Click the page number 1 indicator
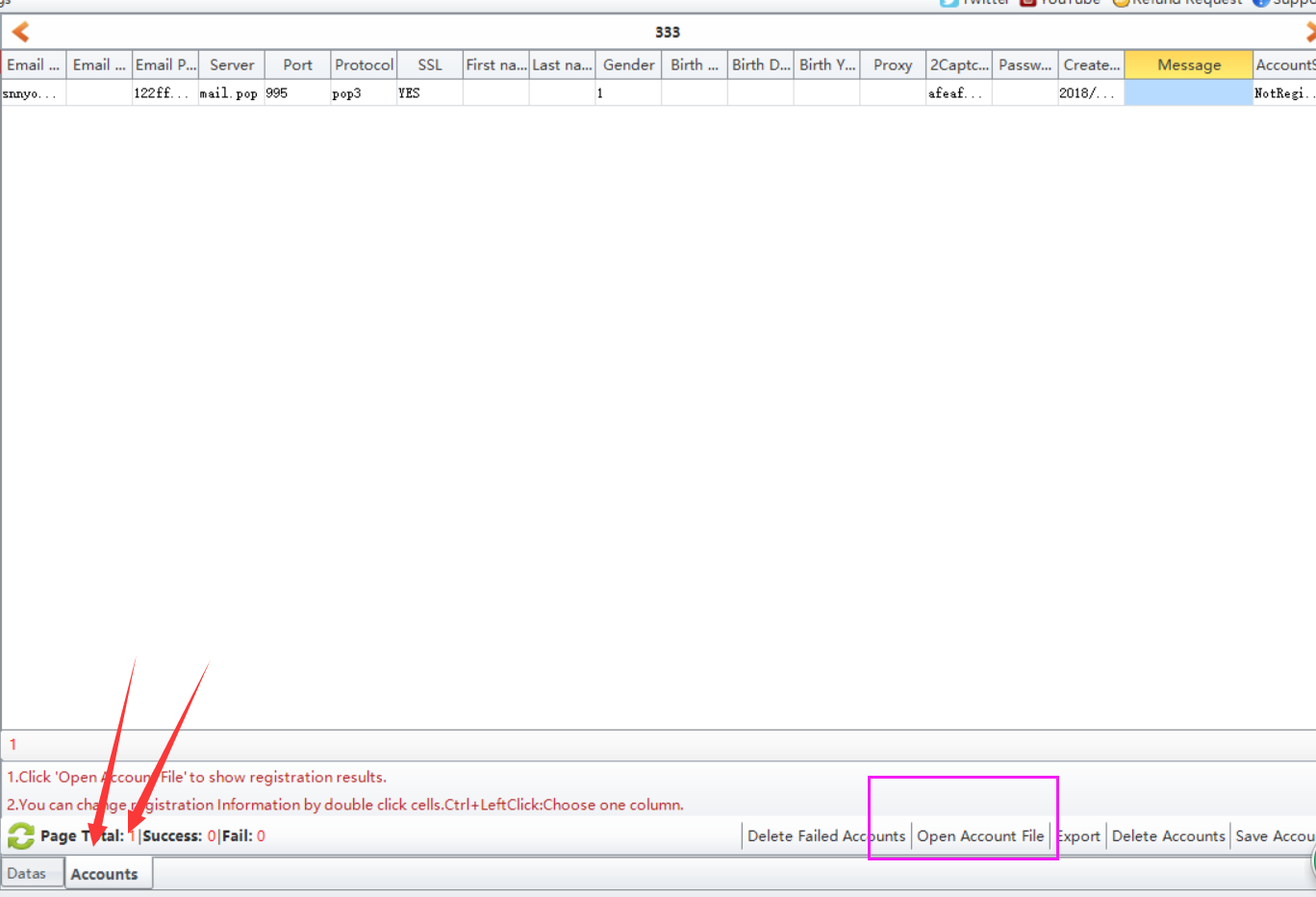The width and height of the screenshot is (1316, 897). [x=13, y=744]
